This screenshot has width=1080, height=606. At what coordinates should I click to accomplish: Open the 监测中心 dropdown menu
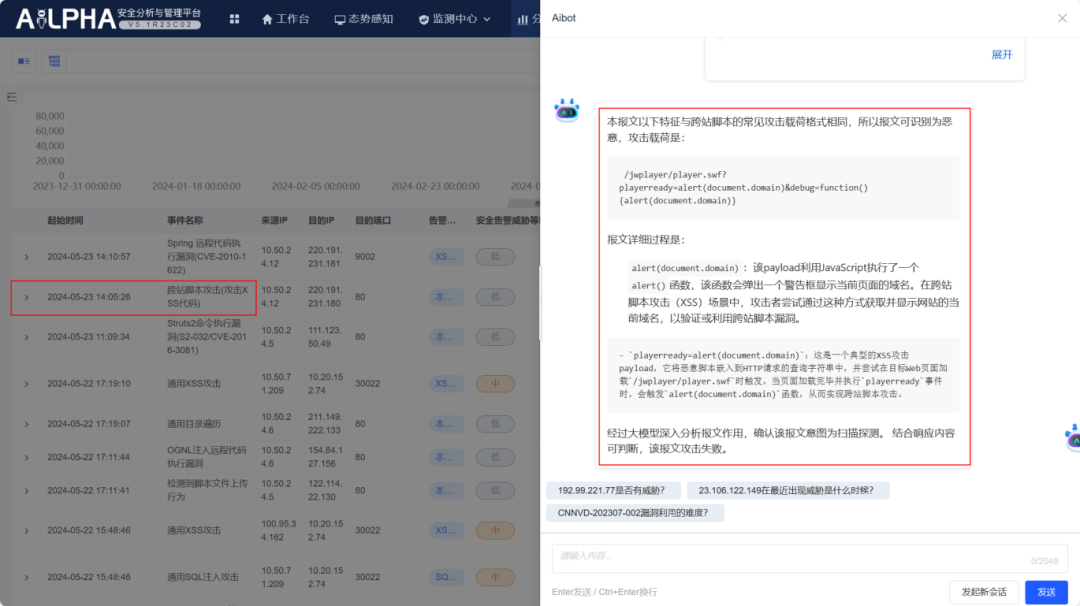point(455,19)
